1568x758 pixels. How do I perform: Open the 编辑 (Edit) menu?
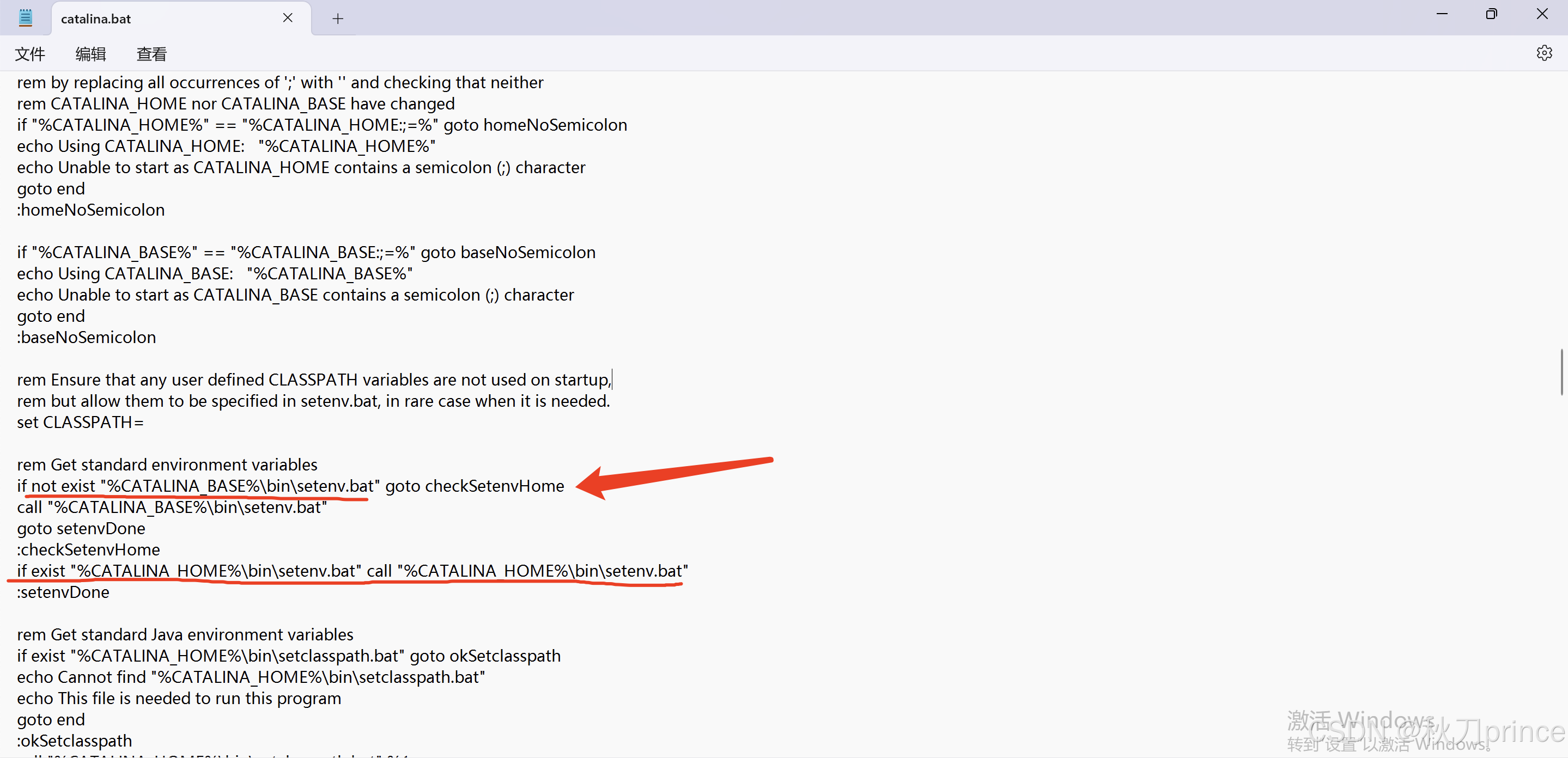tap(90, 54)
